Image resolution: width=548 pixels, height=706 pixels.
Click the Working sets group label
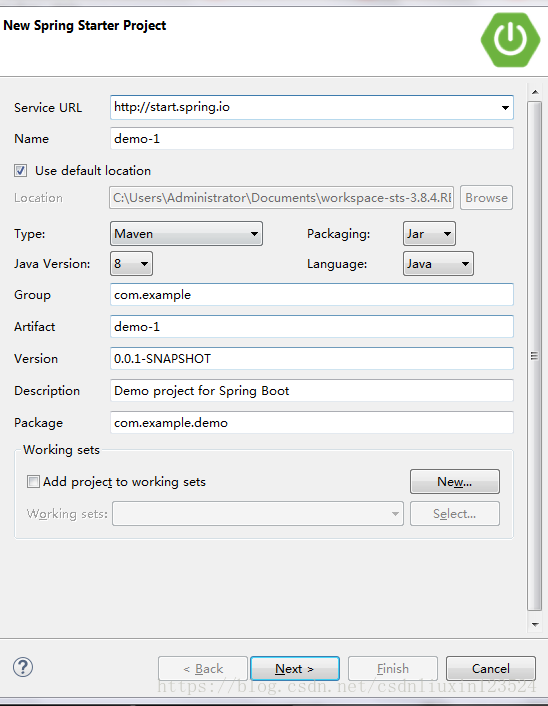coord(62,450)
